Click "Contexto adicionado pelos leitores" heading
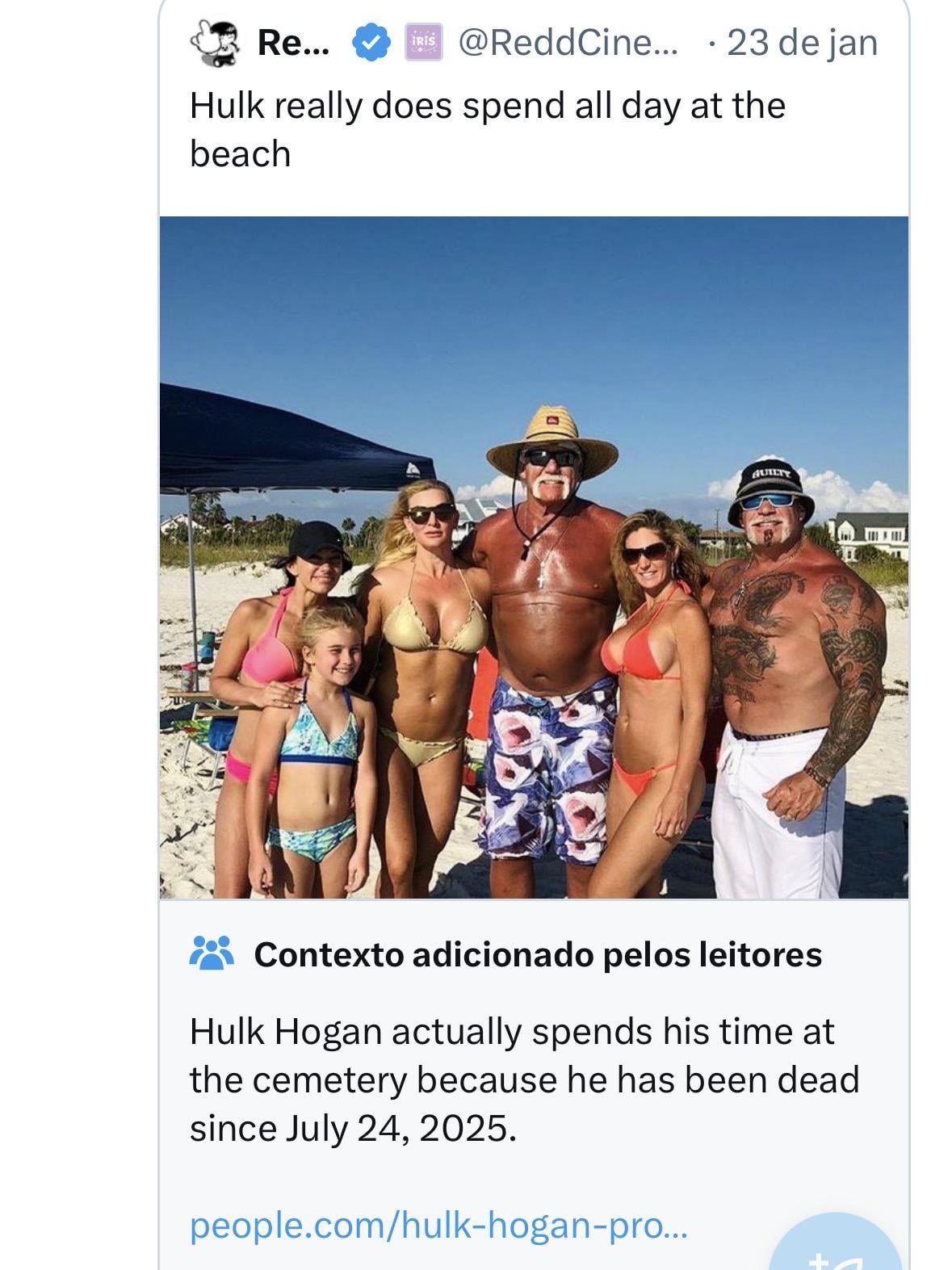The image size is (952, 1270). click(538, 954)
